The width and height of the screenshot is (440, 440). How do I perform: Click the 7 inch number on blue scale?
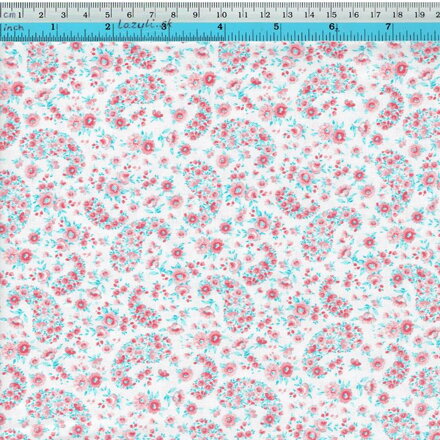pos(388,26)
